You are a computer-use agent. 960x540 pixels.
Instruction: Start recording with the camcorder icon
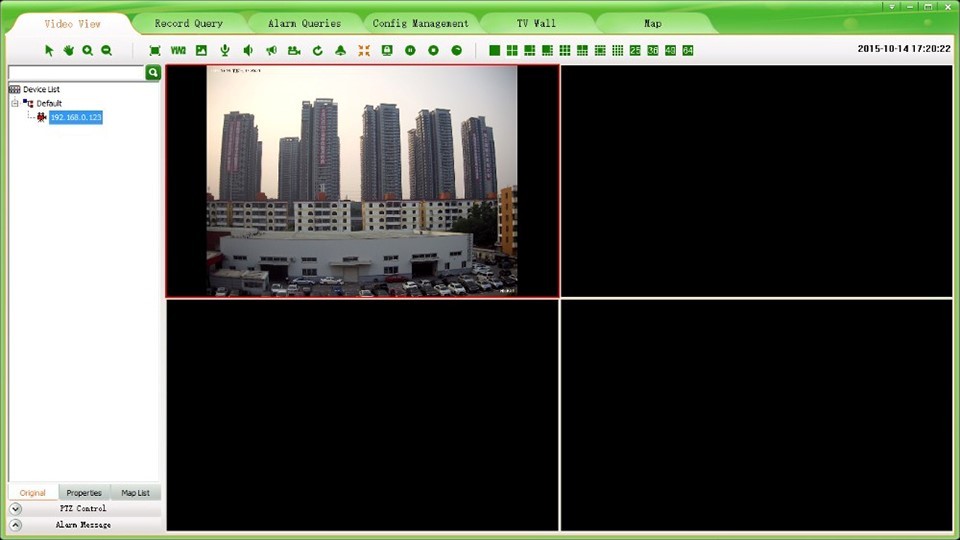294,50
